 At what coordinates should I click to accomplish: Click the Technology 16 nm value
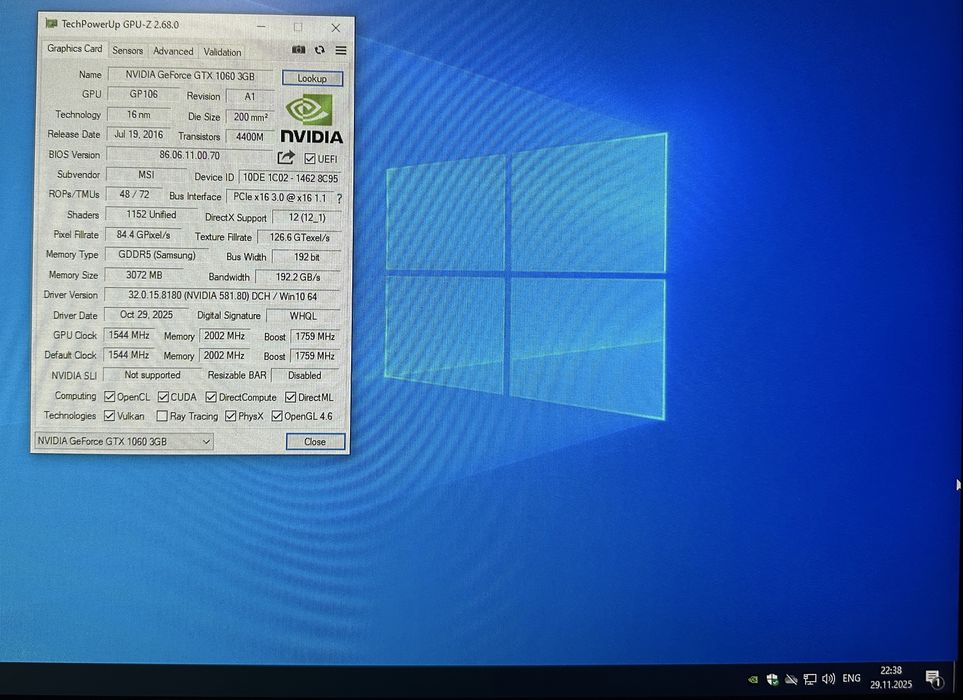point(139,114)
